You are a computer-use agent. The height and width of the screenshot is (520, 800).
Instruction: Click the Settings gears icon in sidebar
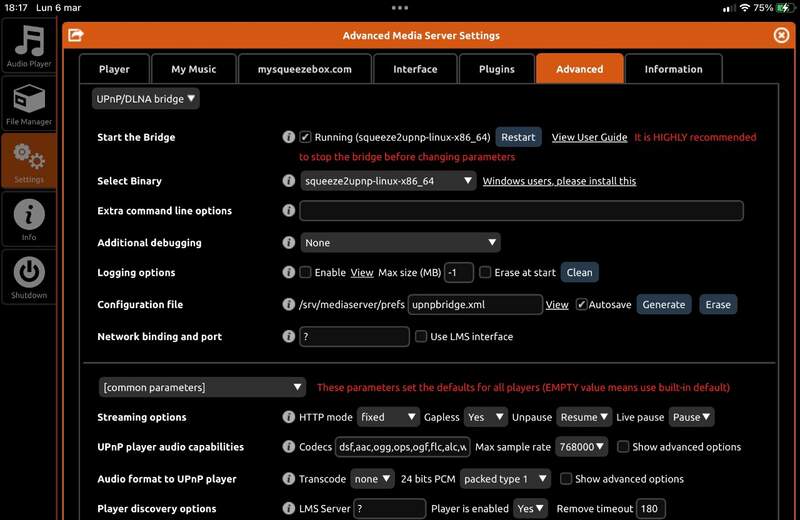pos(29,161)
